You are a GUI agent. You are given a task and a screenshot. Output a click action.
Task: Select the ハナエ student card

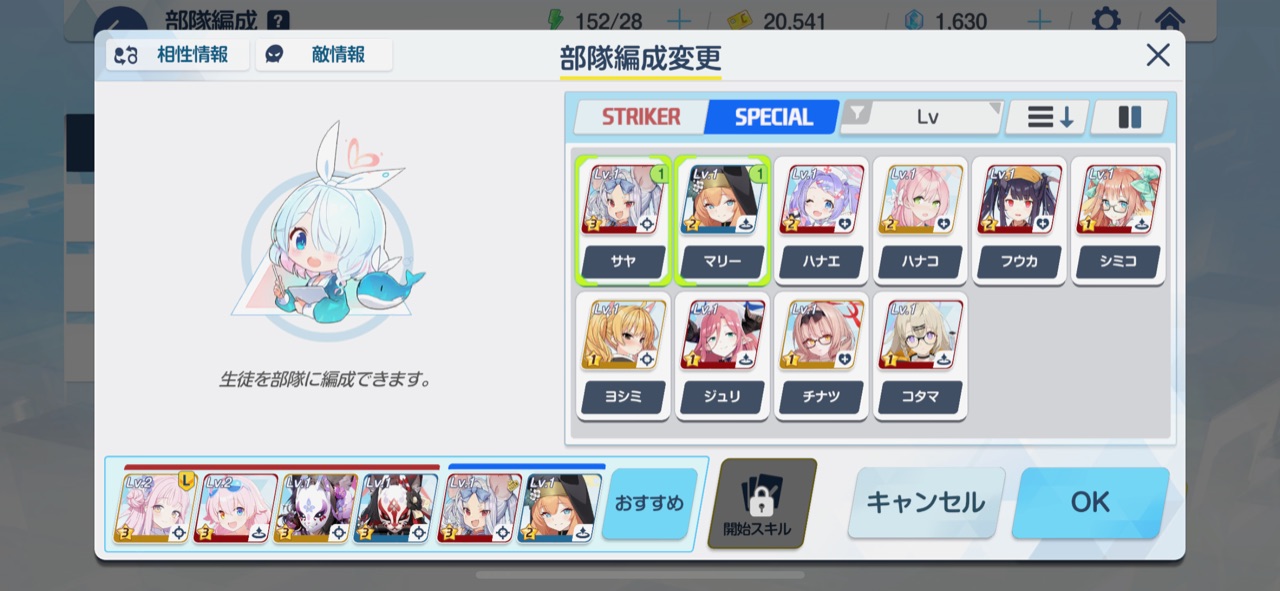coord(821,220)
